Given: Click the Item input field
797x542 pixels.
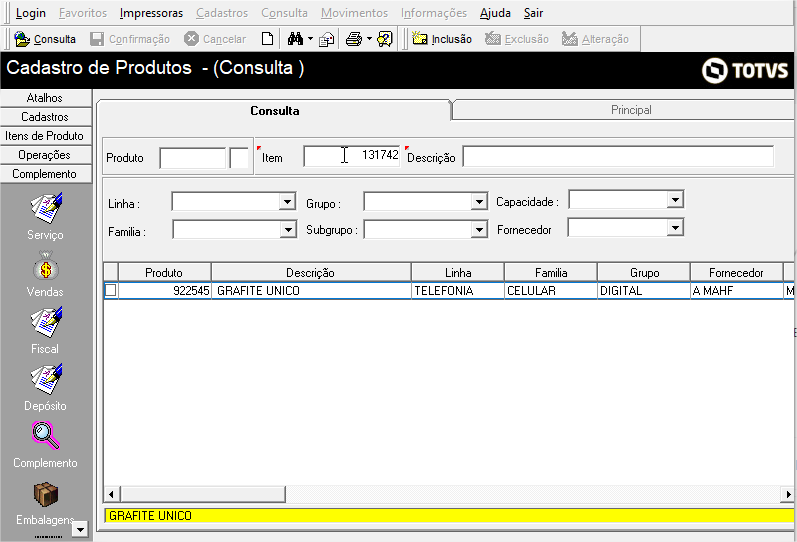Looking at the screenshot, I should 351,156.
